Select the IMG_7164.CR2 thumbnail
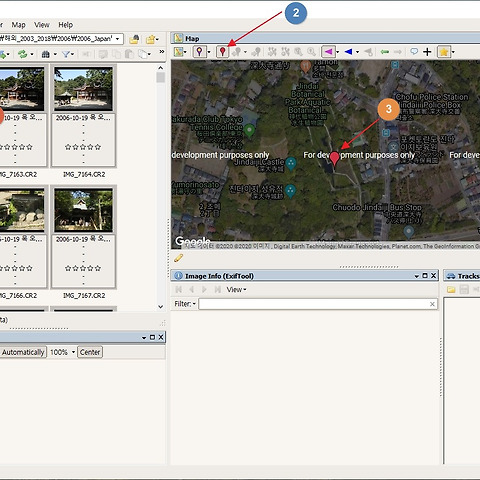 click(x=83, y=89)
